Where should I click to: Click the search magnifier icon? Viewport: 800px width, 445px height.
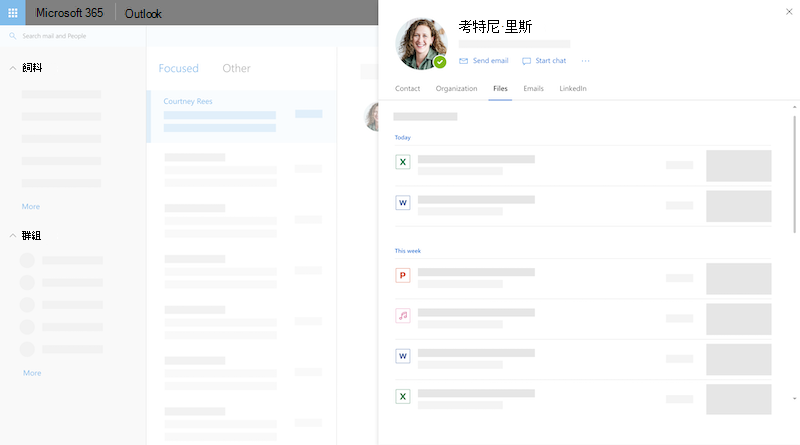[13, 36]
